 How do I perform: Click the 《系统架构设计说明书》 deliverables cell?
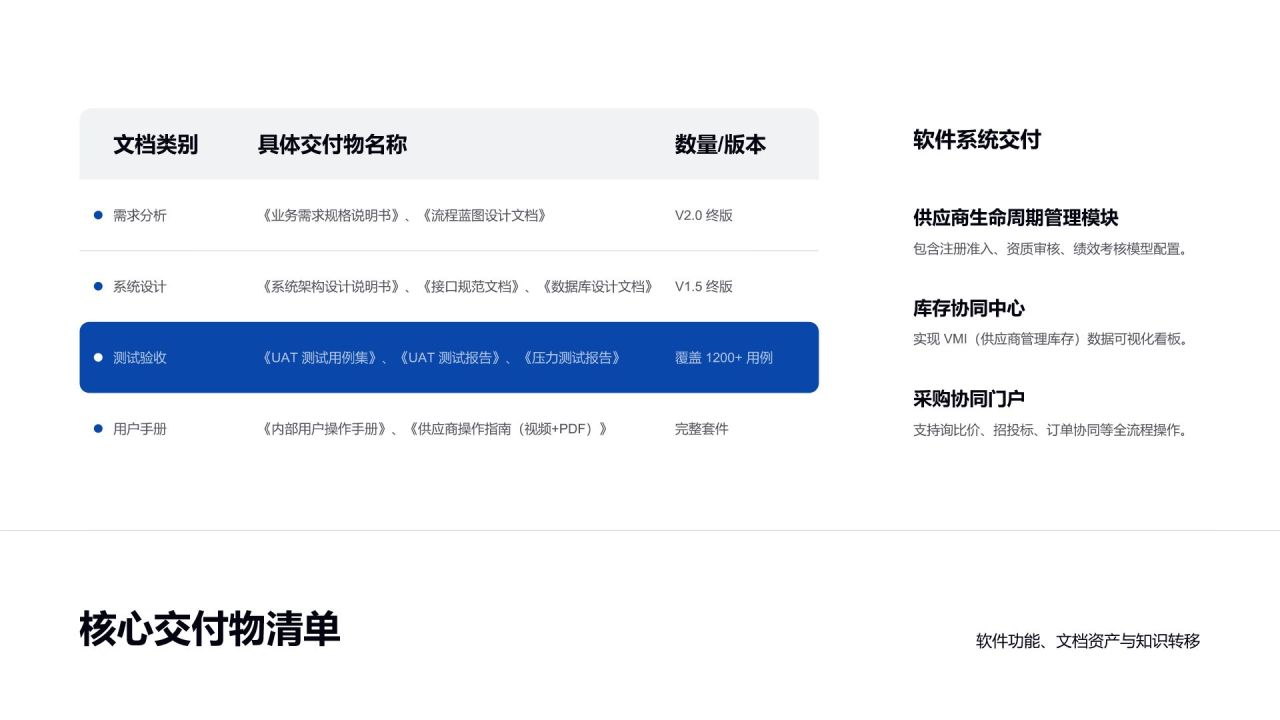point(456,286)
